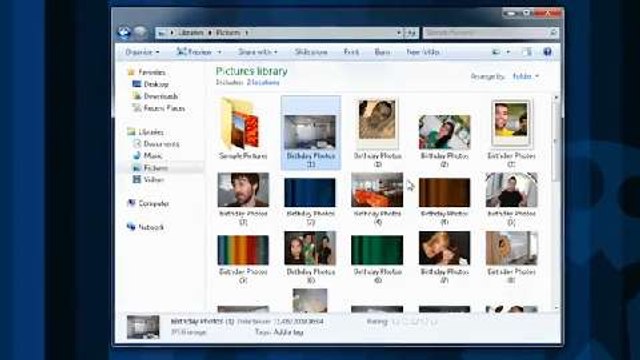Create a New folder
The image size is (640, 360).
pyautogui.click(x=423, y=52)
